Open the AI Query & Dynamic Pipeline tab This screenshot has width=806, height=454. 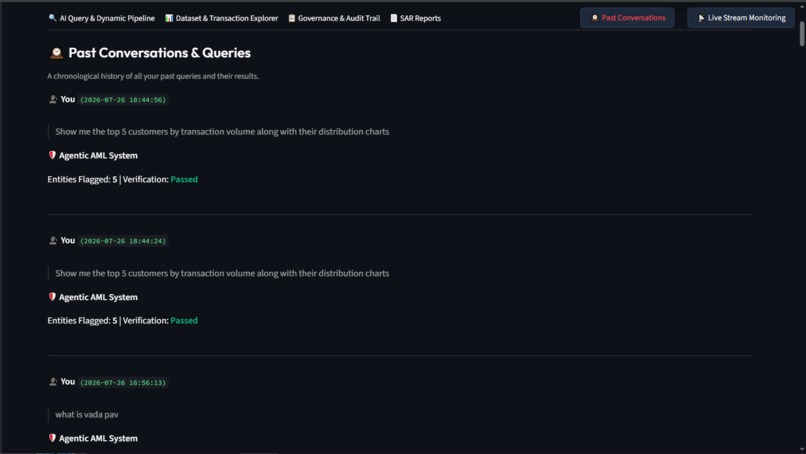[x=101, y=18]
